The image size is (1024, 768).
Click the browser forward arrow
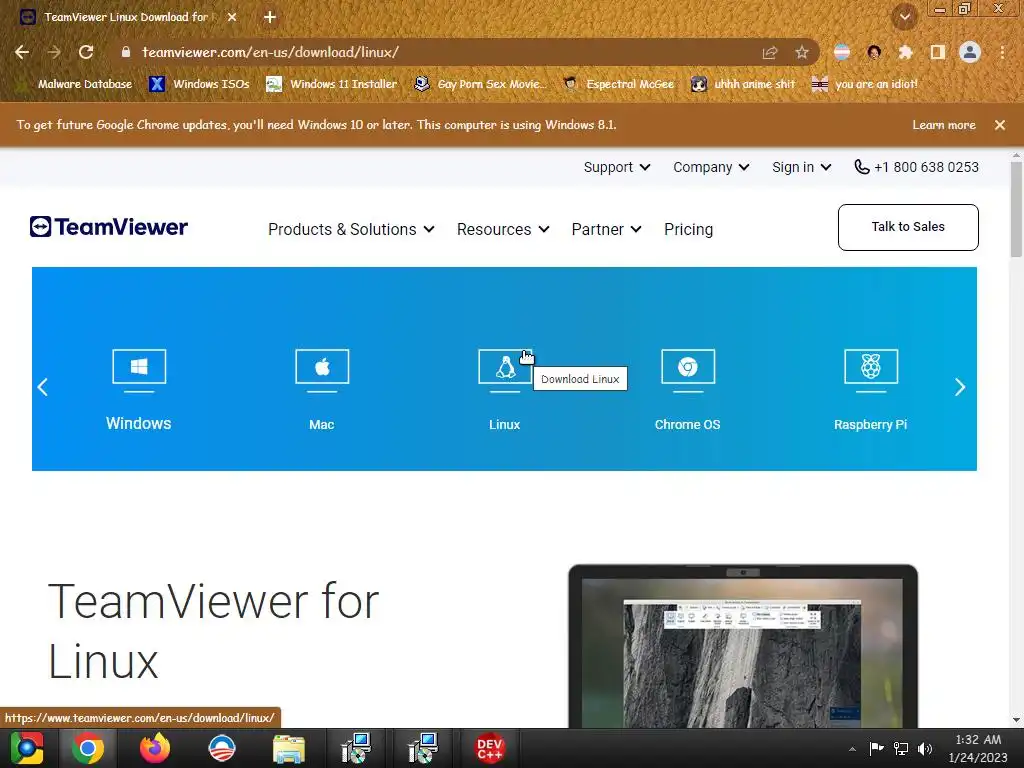click(x=54, y=52)
